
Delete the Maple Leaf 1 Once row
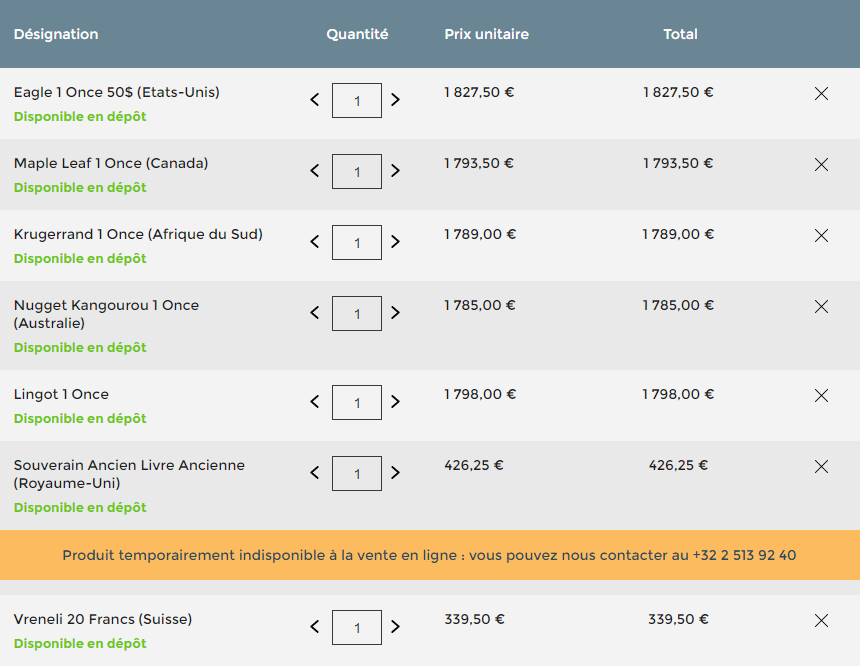click(821, 165)
